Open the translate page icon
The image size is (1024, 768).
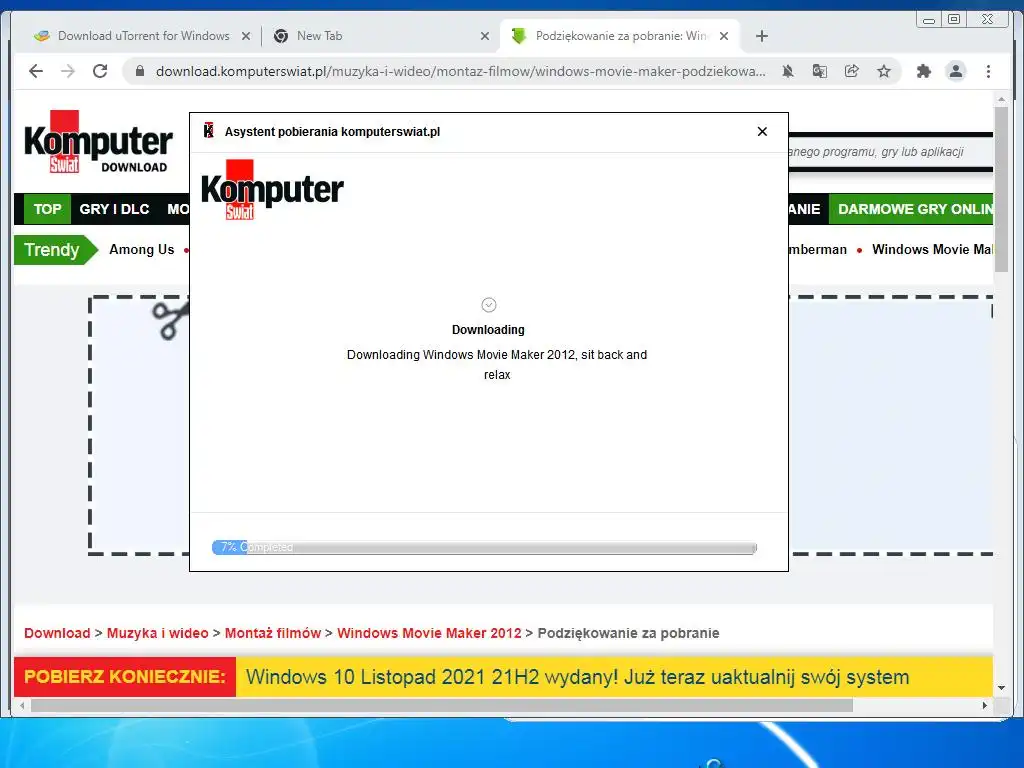click(820, 71)
